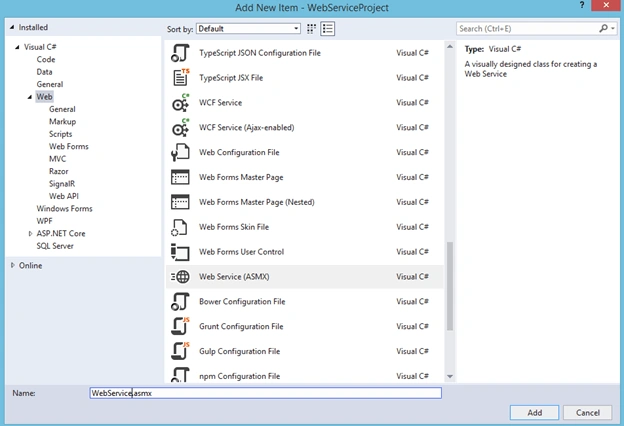Click the Gulp Configuration File icon
Viewport: 624px width, 426px height.
180,351
